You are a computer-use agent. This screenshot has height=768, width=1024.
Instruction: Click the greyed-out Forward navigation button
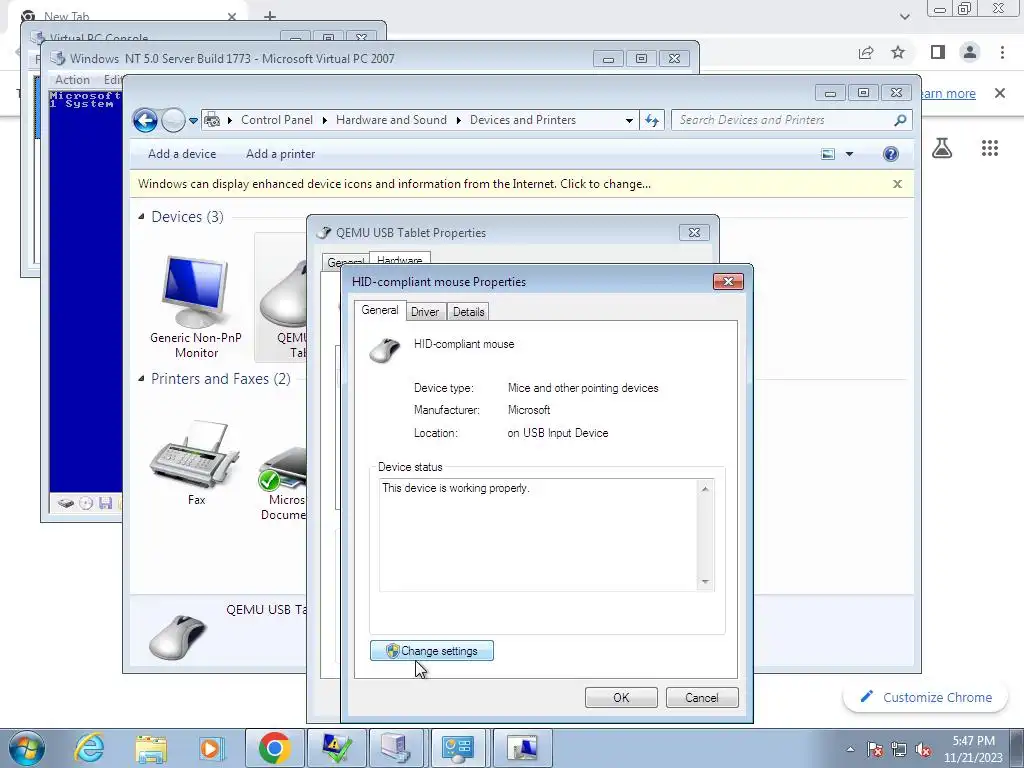[173, 120]
